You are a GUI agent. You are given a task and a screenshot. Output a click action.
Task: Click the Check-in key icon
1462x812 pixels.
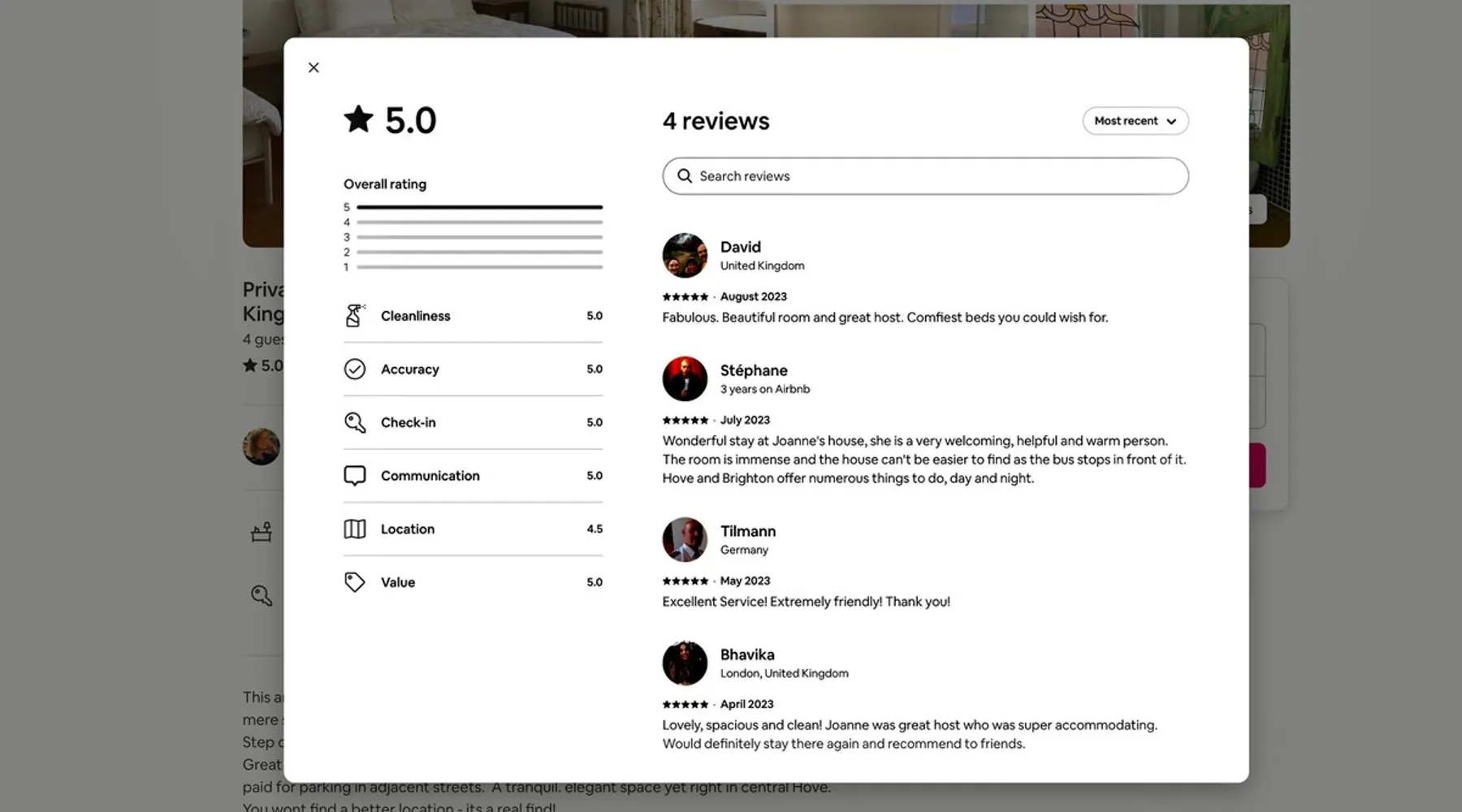[x=355, y=422]
